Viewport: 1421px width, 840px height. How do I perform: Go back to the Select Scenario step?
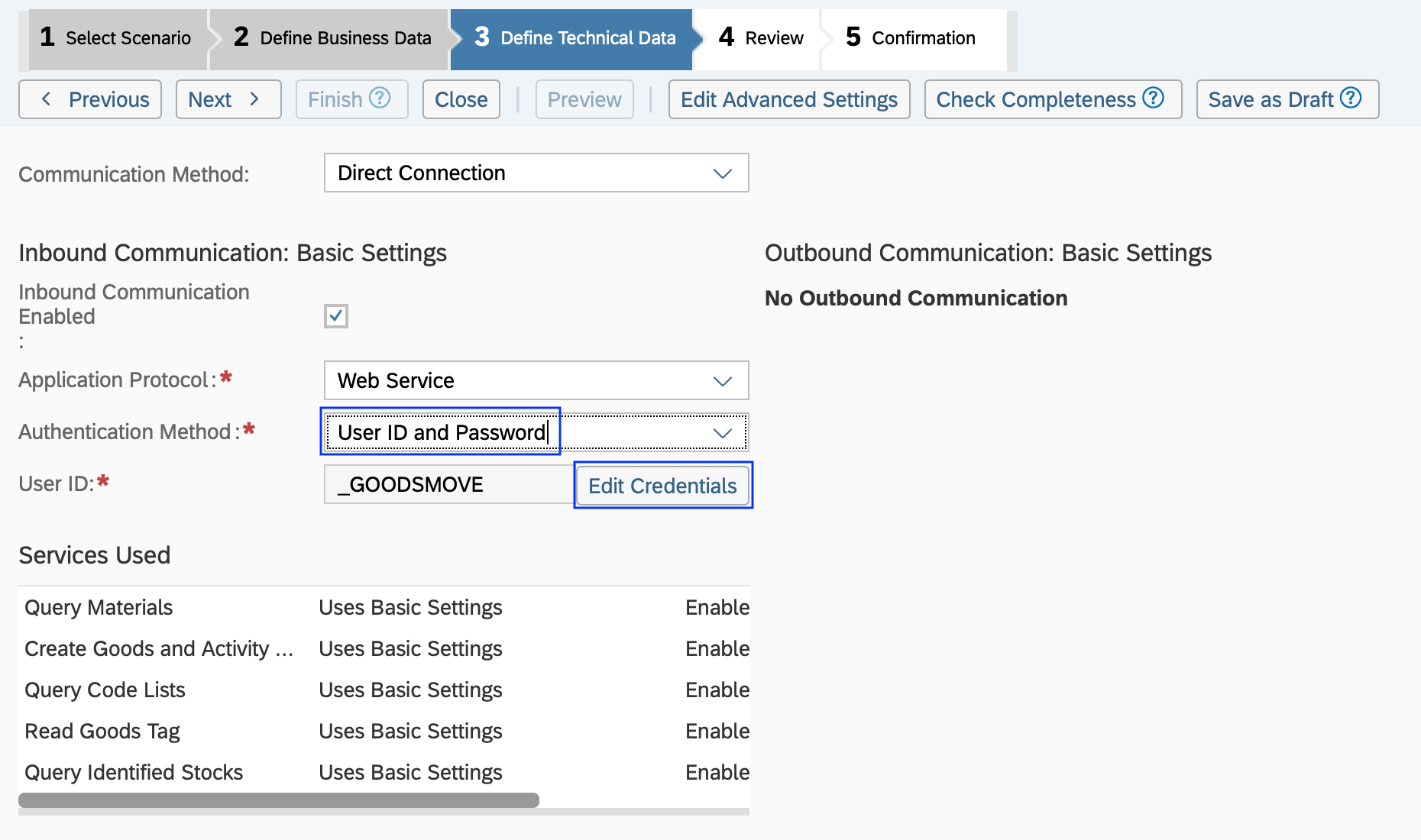(116, 37)
